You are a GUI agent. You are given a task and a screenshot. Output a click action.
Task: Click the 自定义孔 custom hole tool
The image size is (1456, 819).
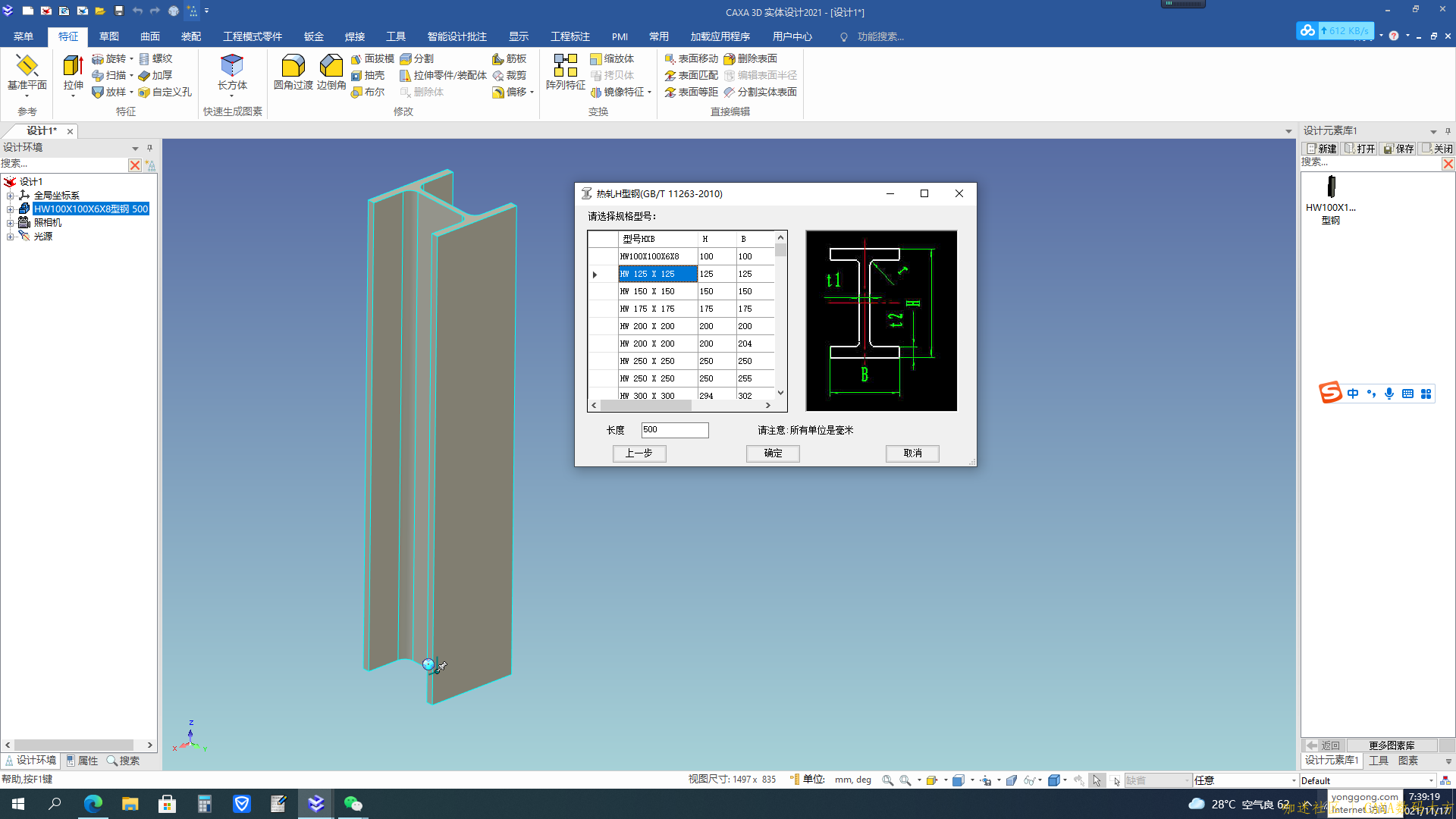click(x=165, y=92)
